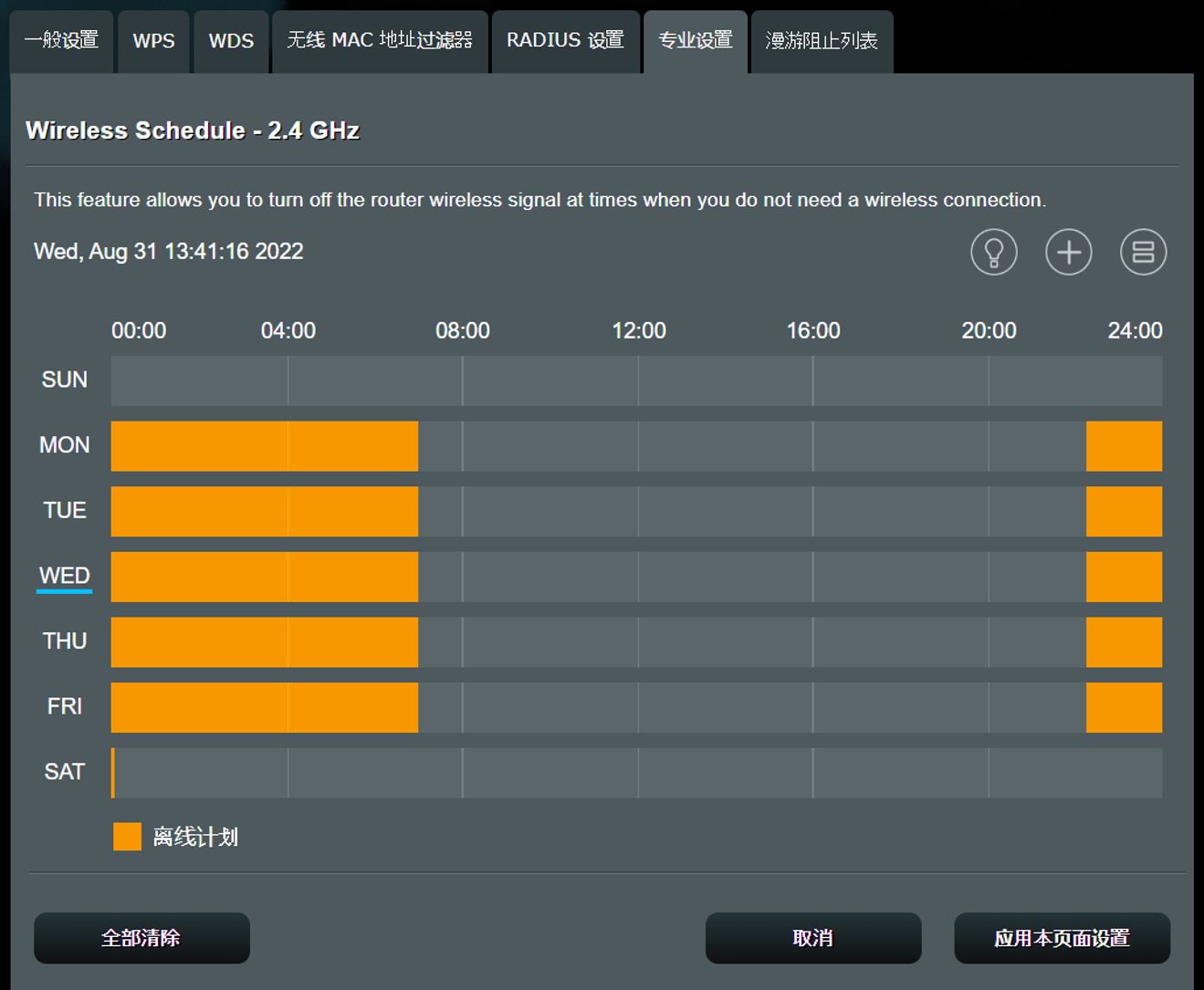
Task: Click the 20:00 time label
Action: click(x=989, y=330)
